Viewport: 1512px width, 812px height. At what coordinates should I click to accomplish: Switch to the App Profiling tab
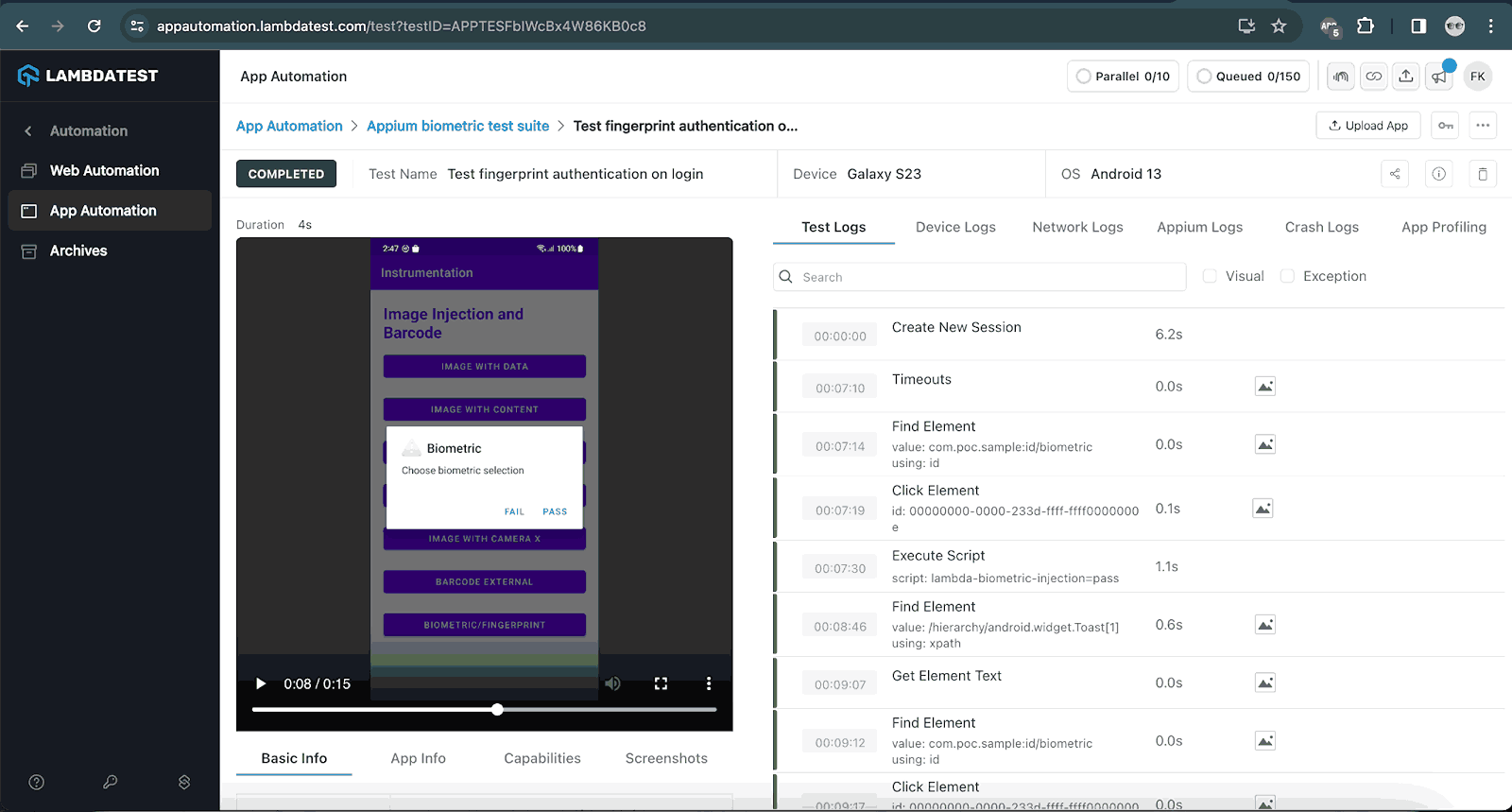1444,228
